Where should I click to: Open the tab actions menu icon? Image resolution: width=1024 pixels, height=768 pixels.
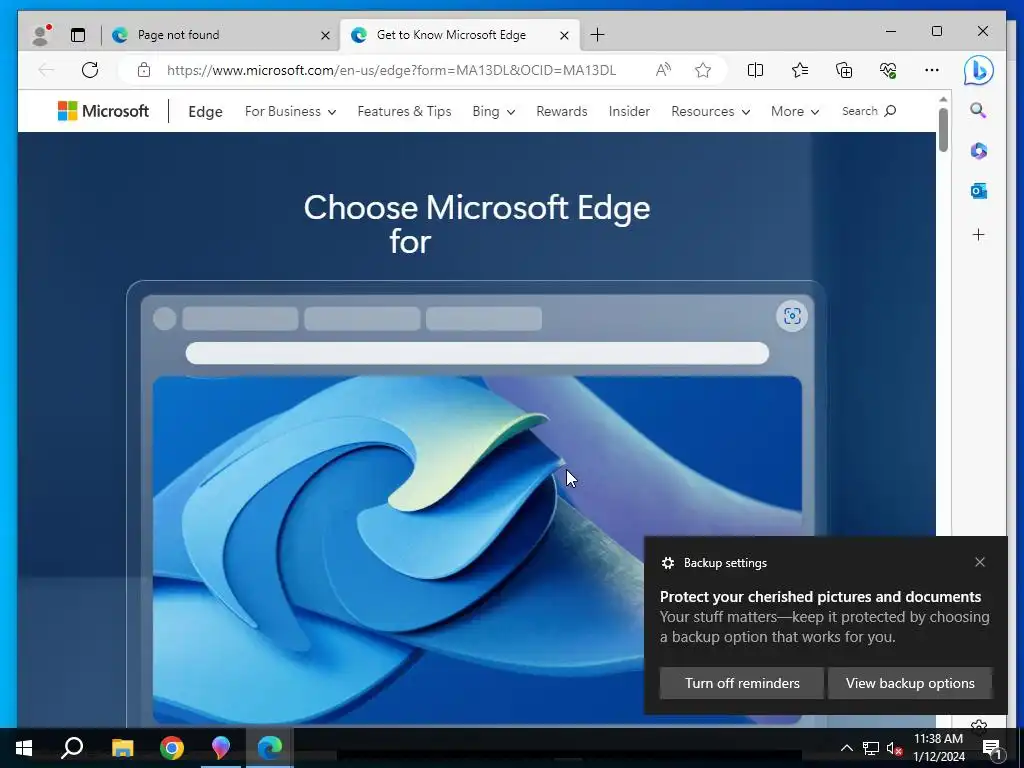click(x=78, y=35)
